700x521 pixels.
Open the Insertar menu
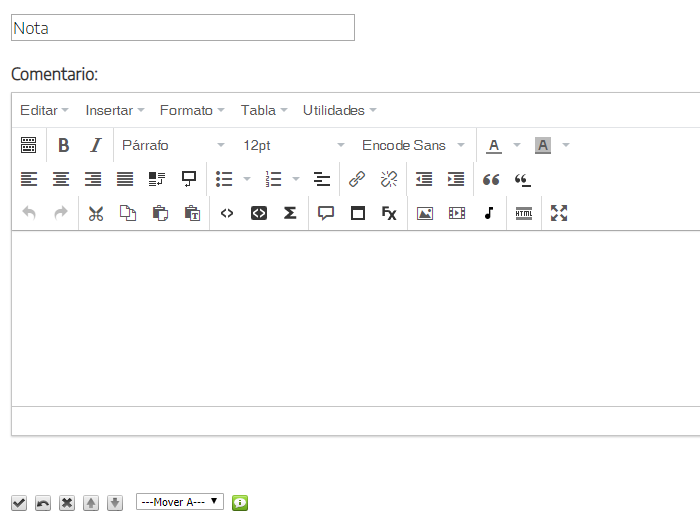115,110
